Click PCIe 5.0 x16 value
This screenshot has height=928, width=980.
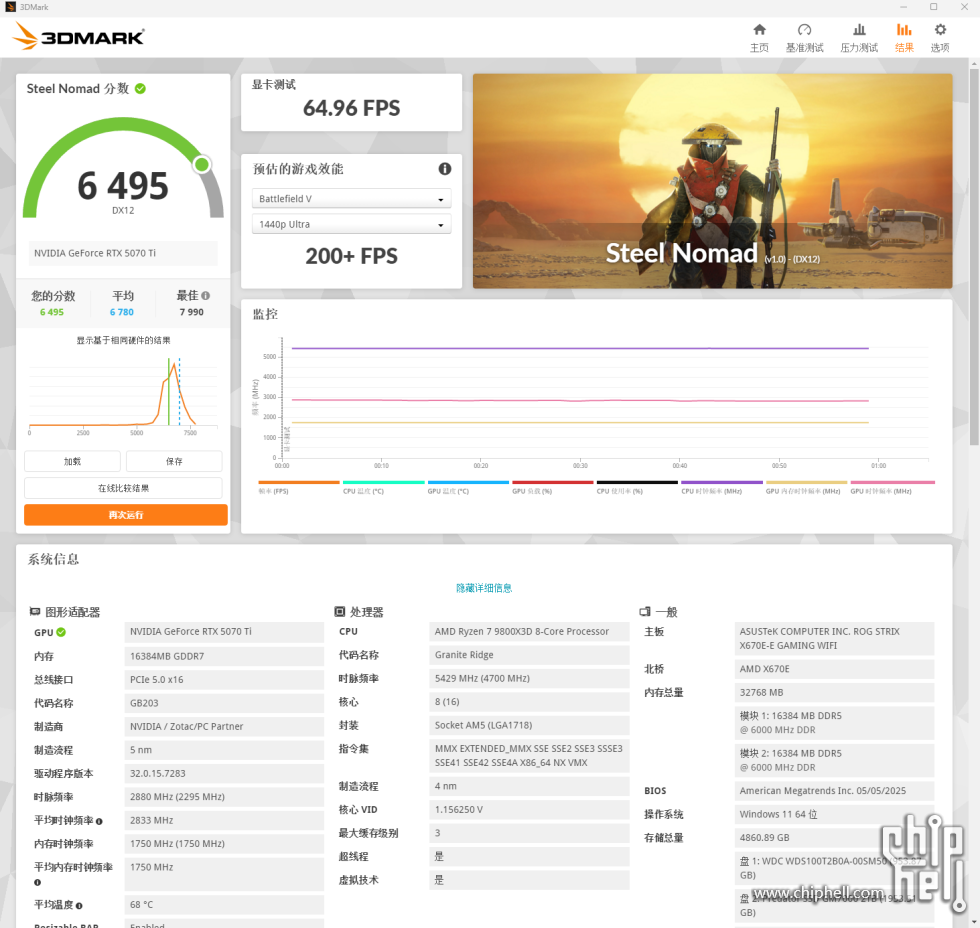point(224,679)
